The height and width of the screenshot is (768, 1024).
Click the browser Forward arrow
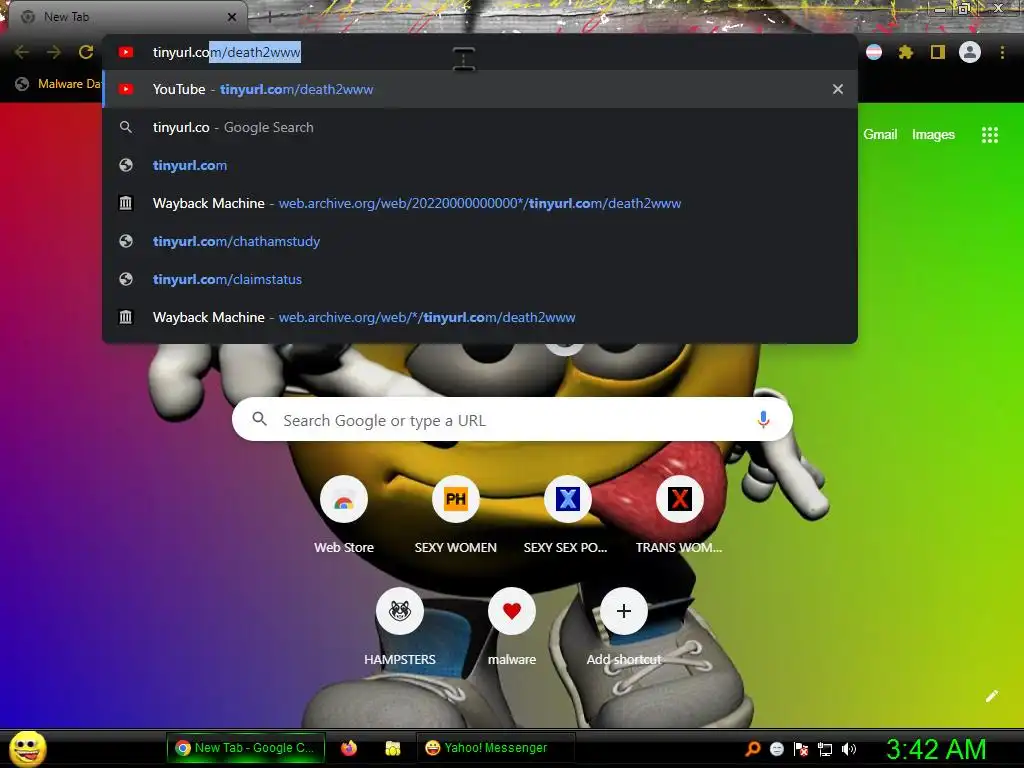pos(54,52)
